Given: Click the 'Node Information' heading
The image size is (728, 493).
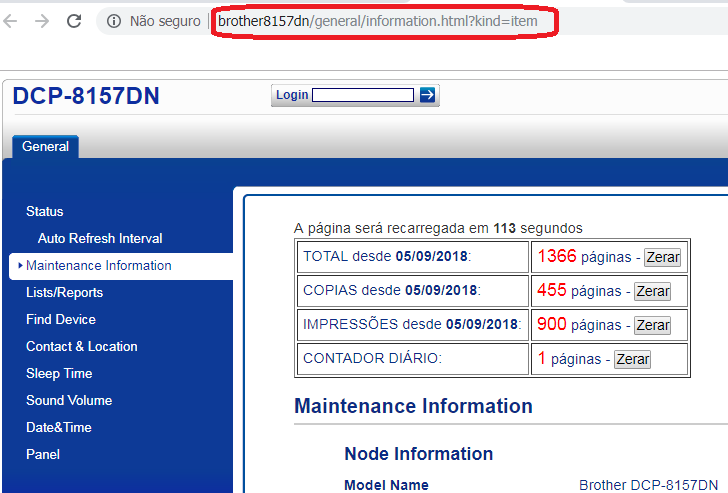Looking at the screenshot, I should point(418,454).
